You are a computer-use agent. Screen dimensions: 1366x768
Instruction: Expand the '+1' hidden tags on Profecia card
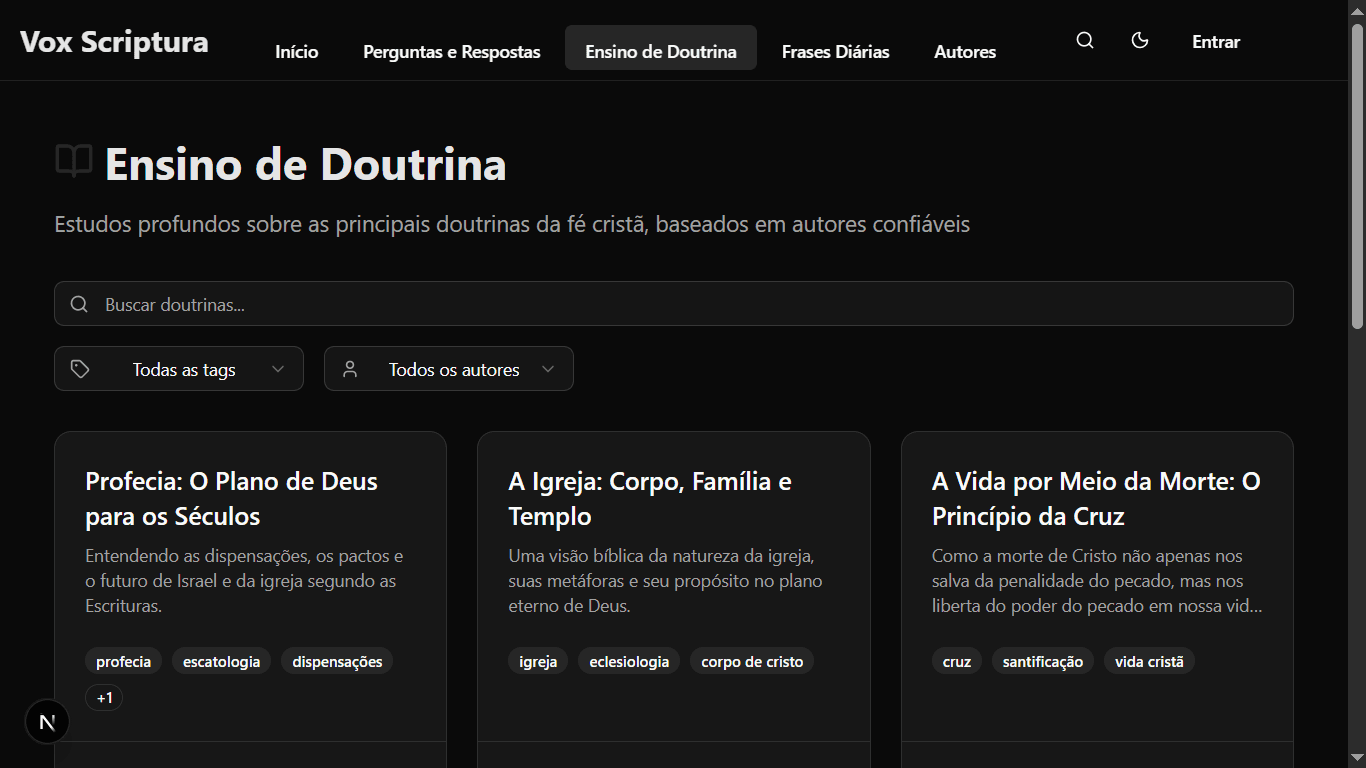point(104,697)
